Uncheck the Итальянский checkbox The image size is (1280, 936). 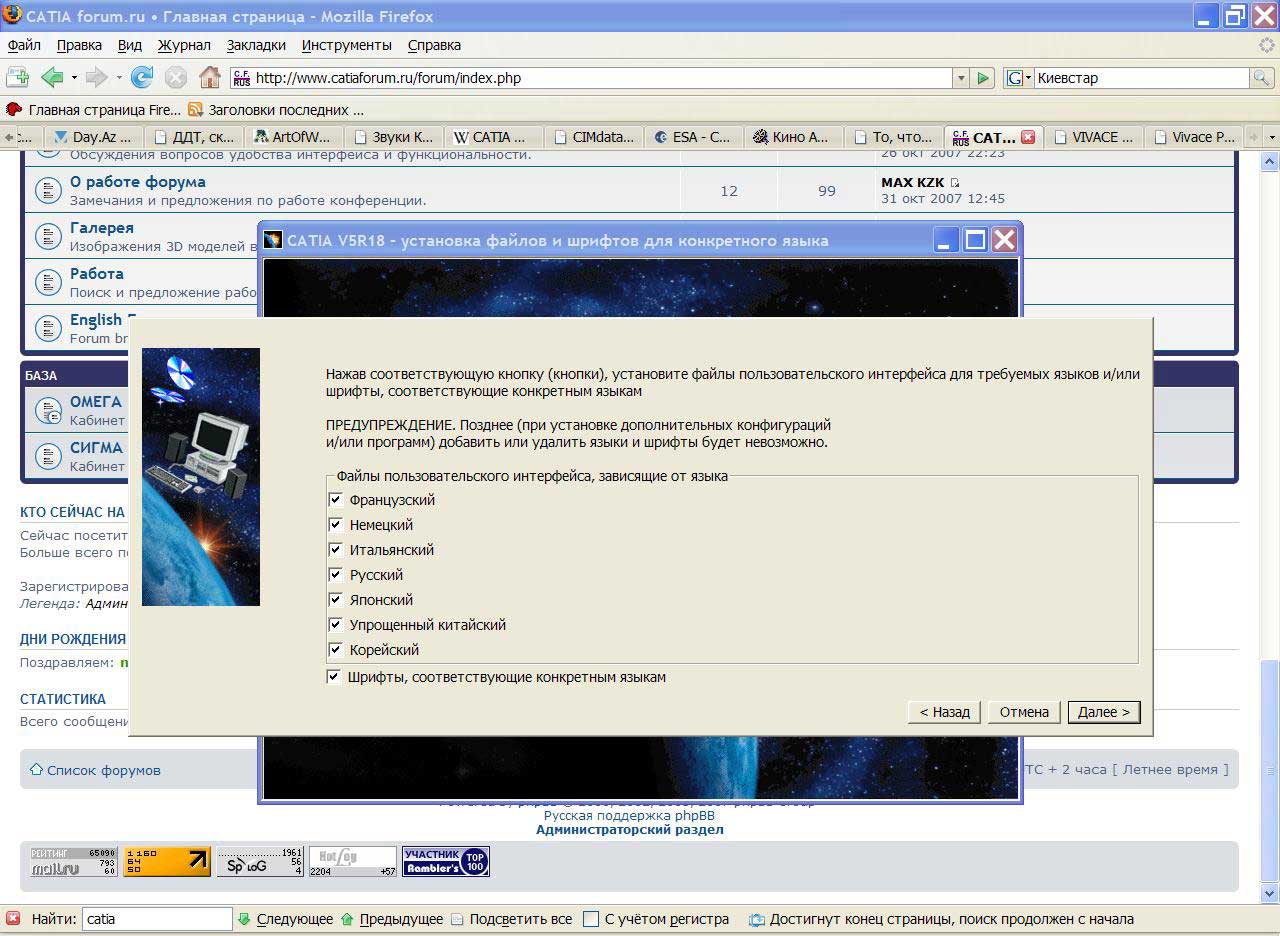tap(336, 550)
